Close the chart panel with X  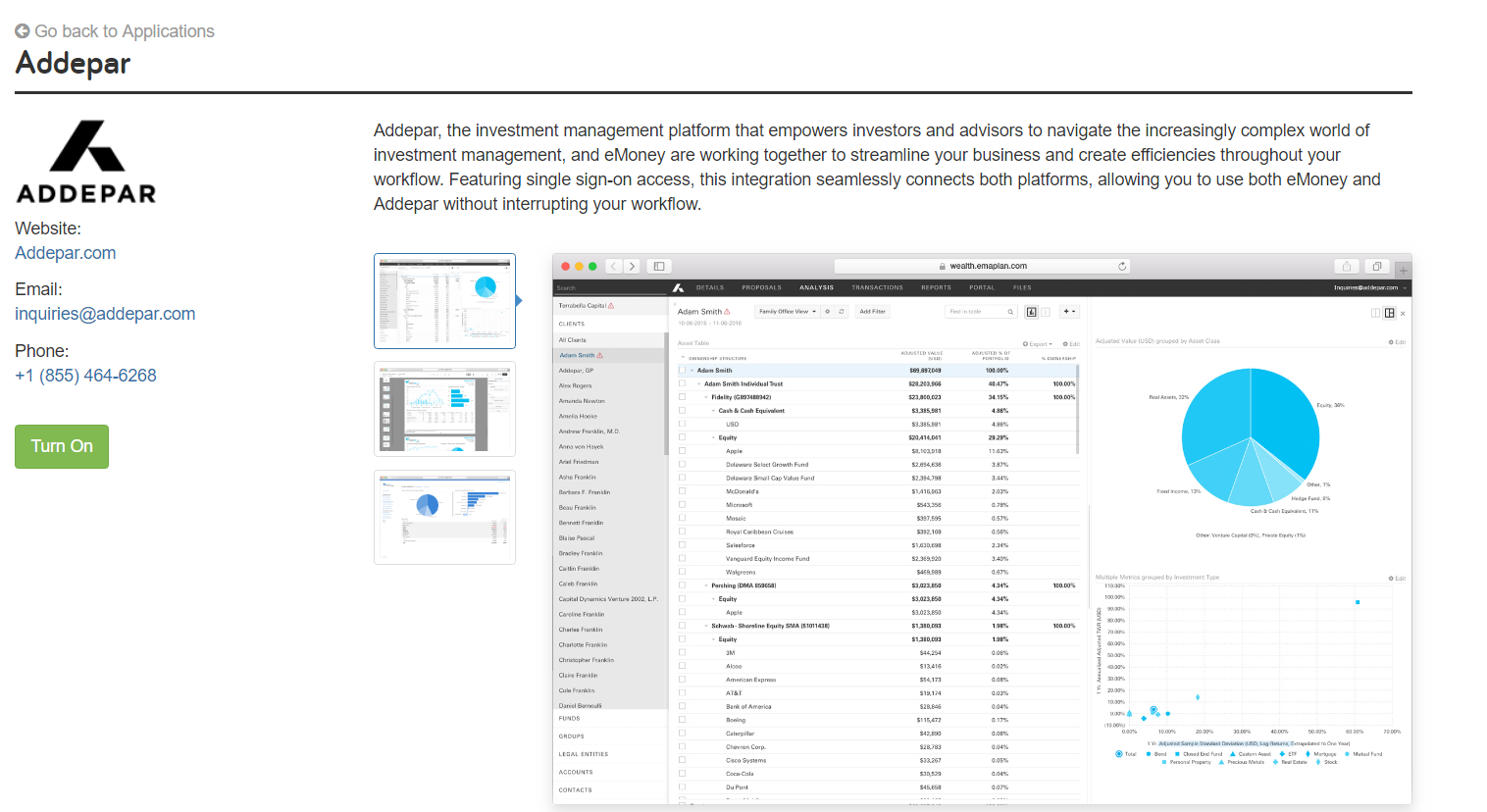point(1403,314)
